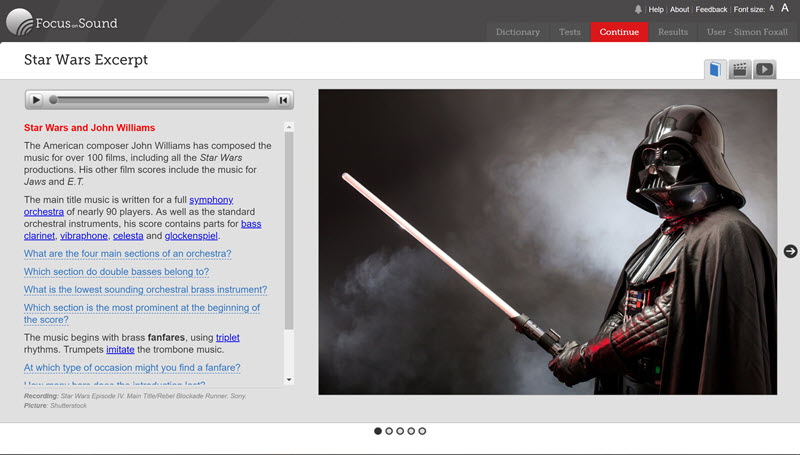
Task: Click the Focus on Sound logo
Action: (x=62, y=22)
